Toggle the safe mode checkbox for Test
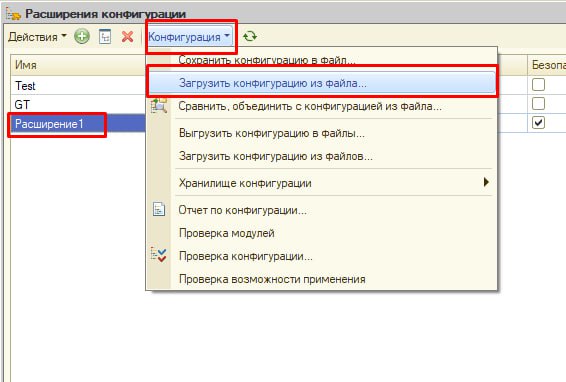The height and width of the screenshot is (382, 566). pos(538,85)
